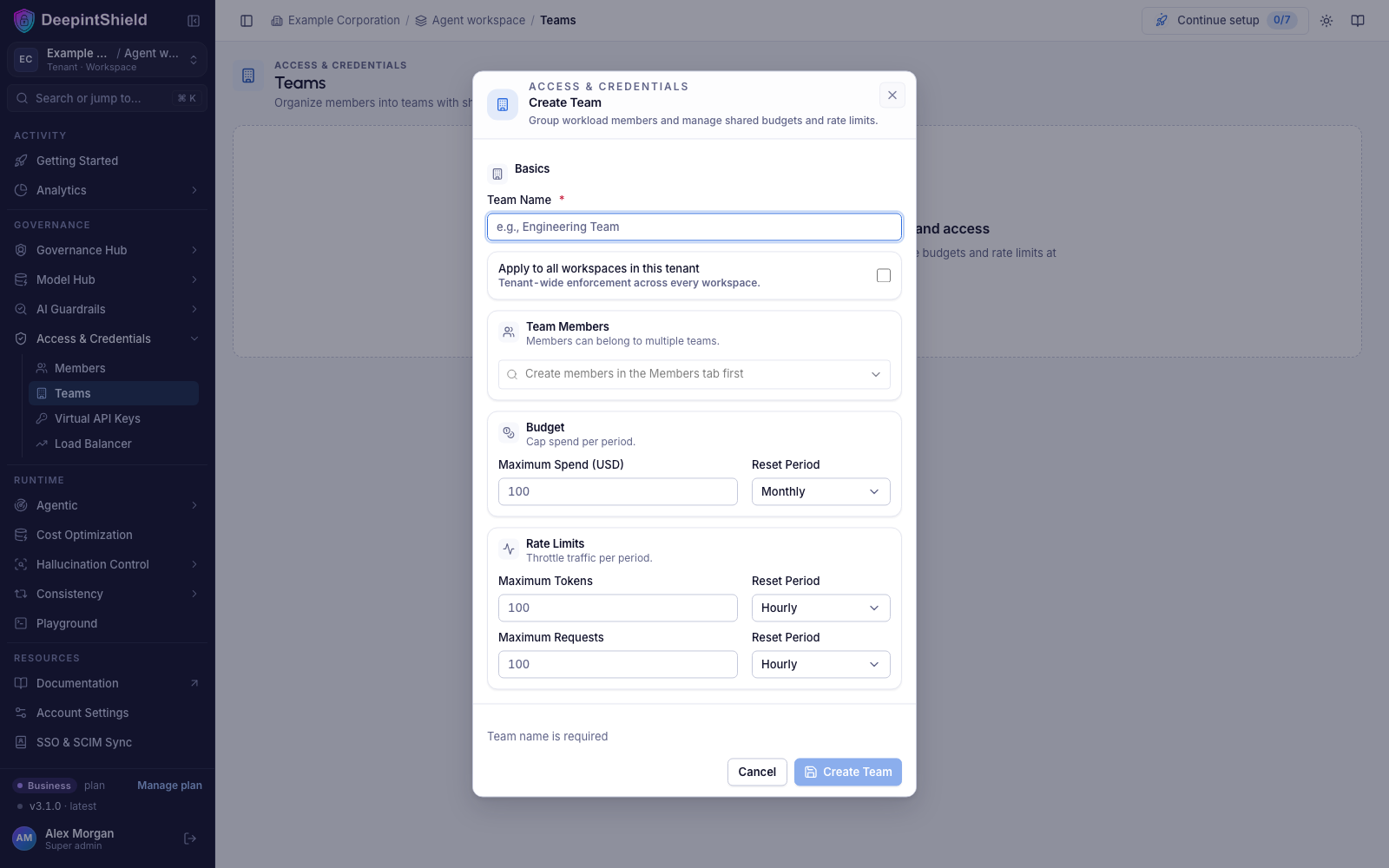1389x868 pixels.
Task: Expand the Analytics menu
Action: tap(108, 190)
